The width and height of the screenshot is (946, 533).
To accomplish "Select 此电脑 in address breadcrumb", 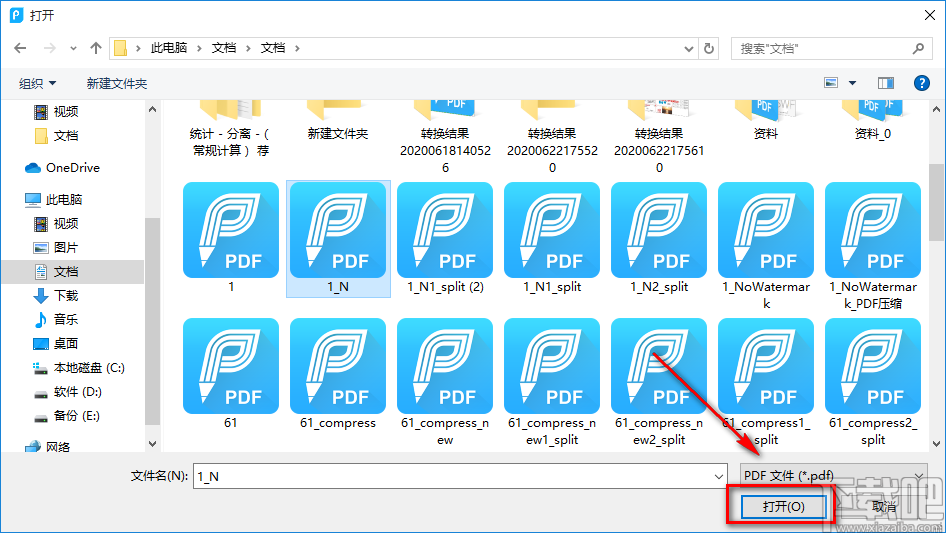I will click(169, 48).
